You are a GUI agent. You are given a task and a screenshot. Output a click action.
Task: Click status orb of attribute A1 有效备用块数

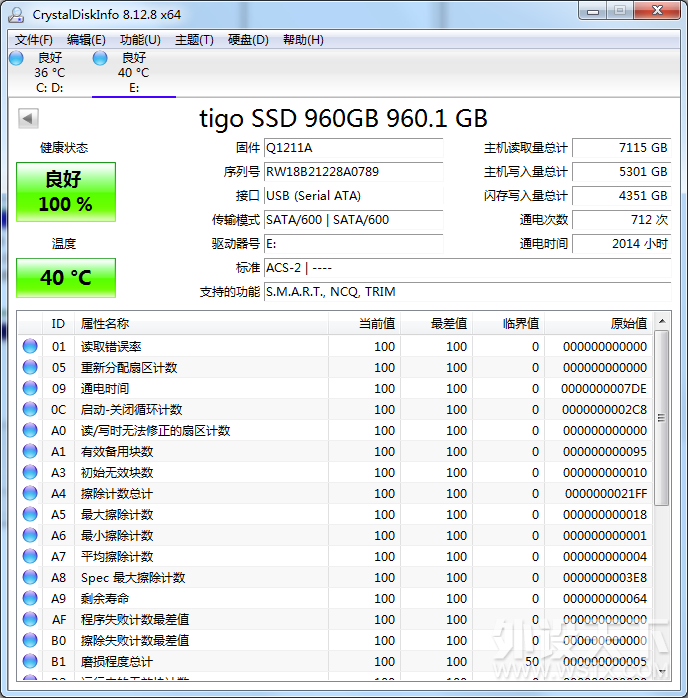pos(30,451)
